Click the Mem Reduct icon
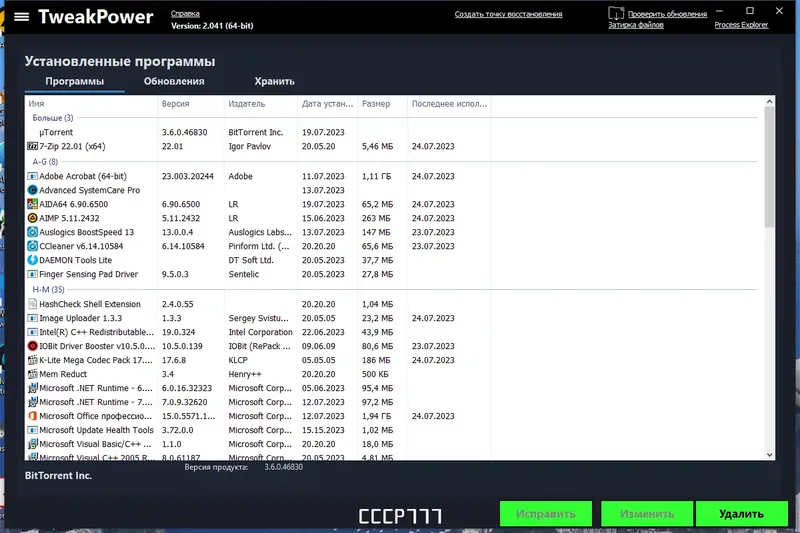This screenshot has height=533, width=800. pos(32,374)
